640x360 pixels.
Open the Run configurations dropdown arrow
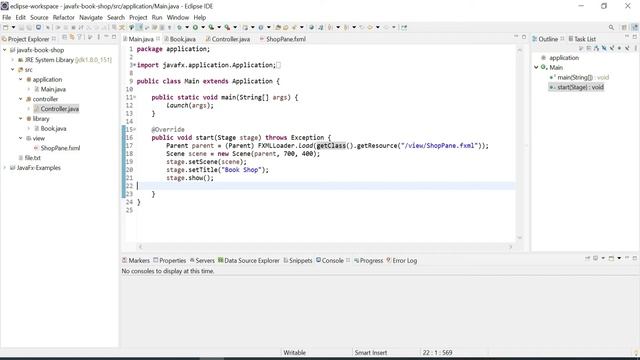pyautogui.click(x=203, y=27)
